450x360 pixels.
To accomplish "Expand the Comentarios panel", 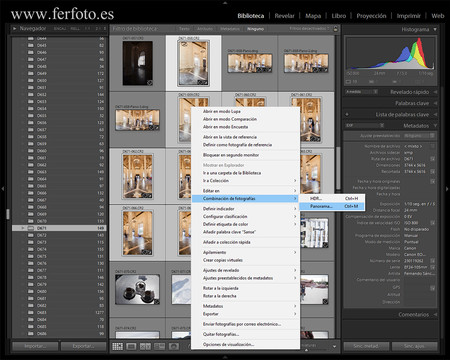I will (x=435, y=315).
